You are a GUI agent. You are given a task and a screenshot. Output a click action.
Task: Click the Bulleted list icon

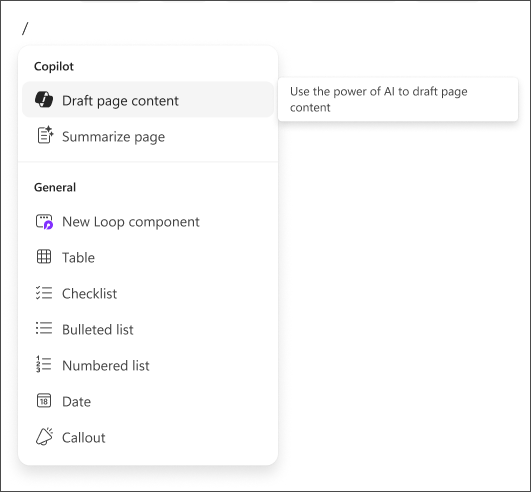coord(44,328)
